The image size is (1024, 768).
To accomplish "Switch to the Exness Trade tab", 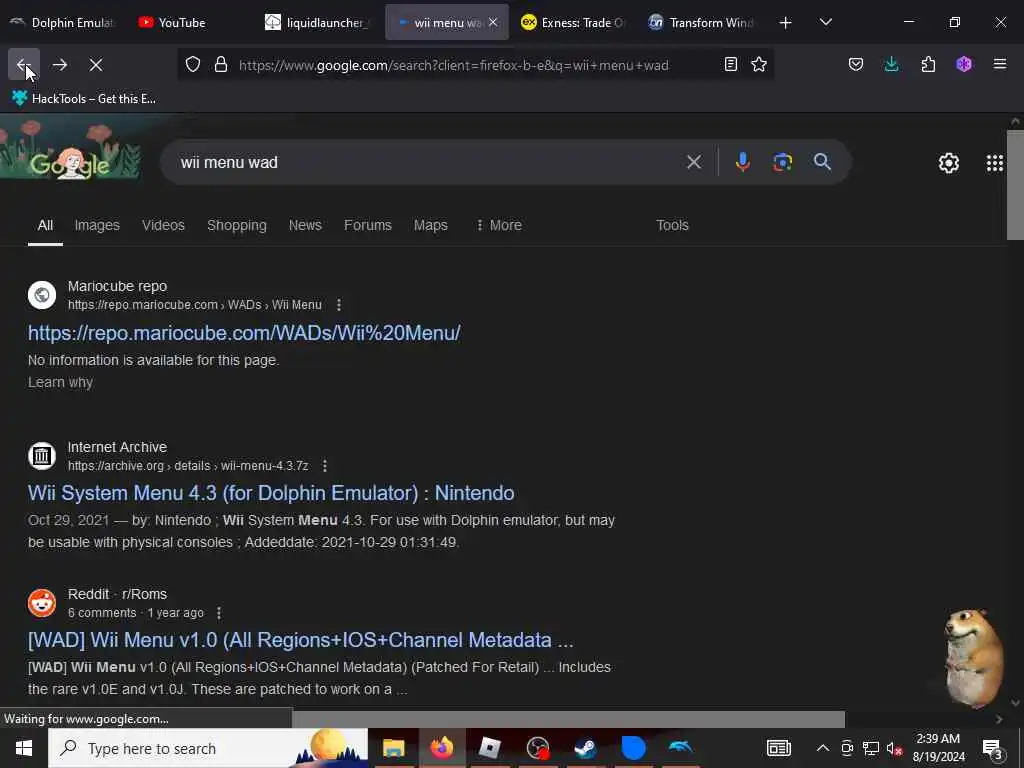I will point(573,23).
